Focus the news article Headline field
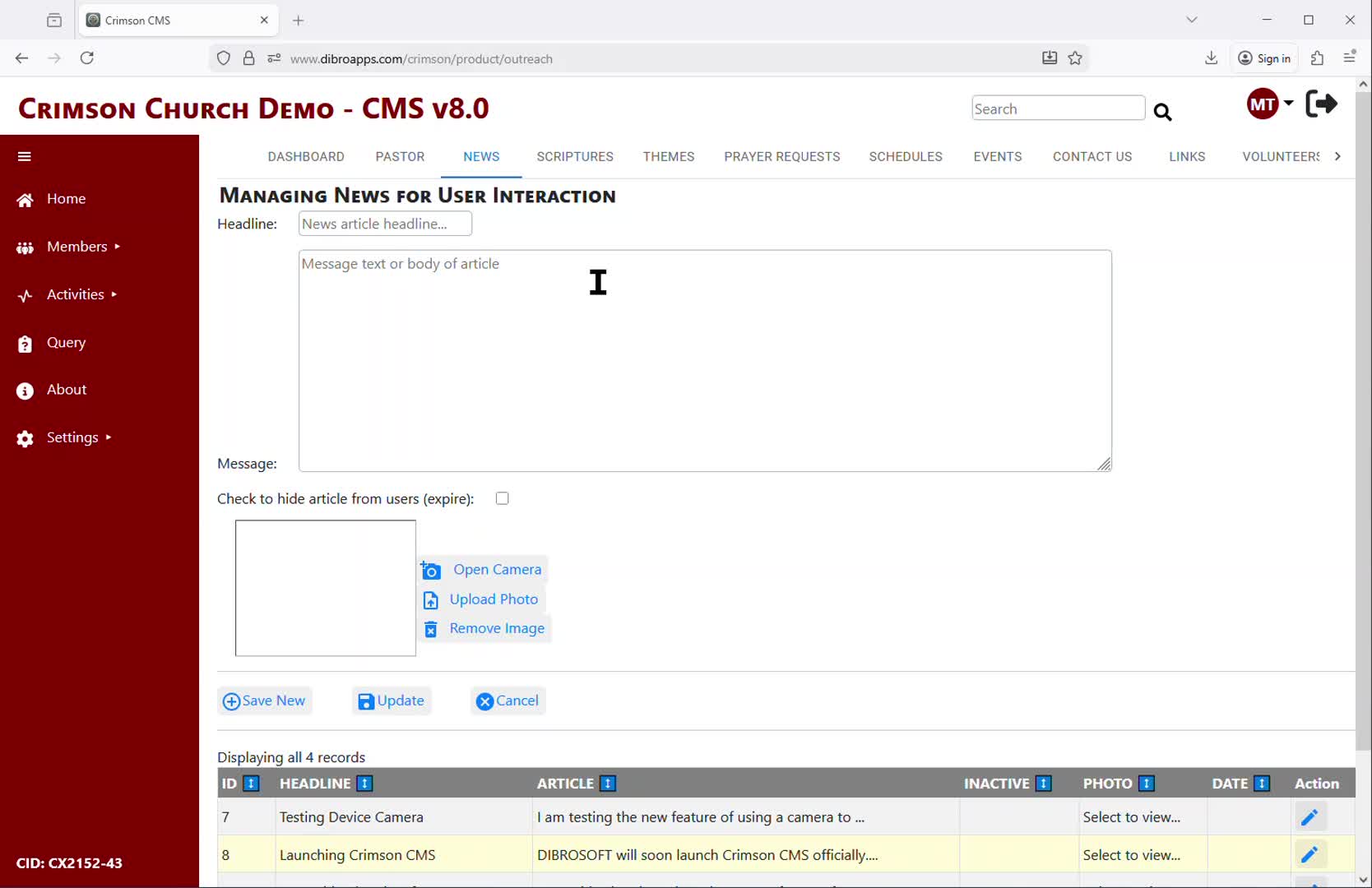 385,224
